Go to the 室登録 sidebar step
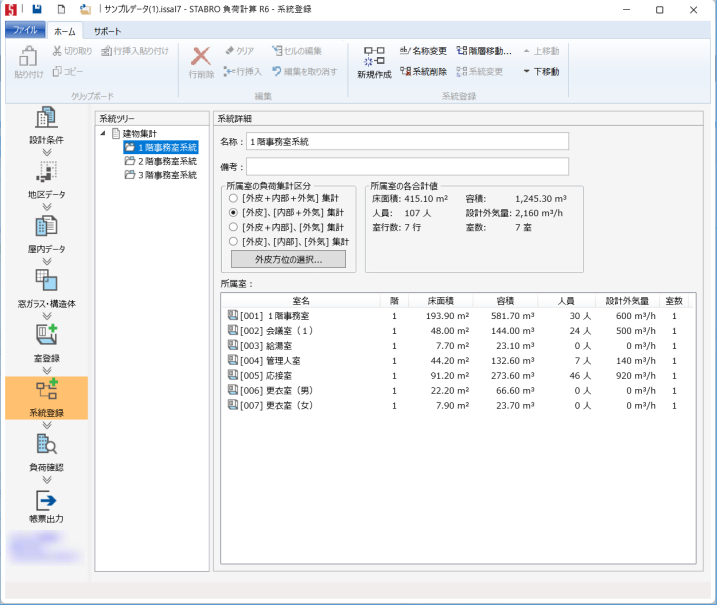The width and height of the screenshot is (717, 605). (46, 342)
